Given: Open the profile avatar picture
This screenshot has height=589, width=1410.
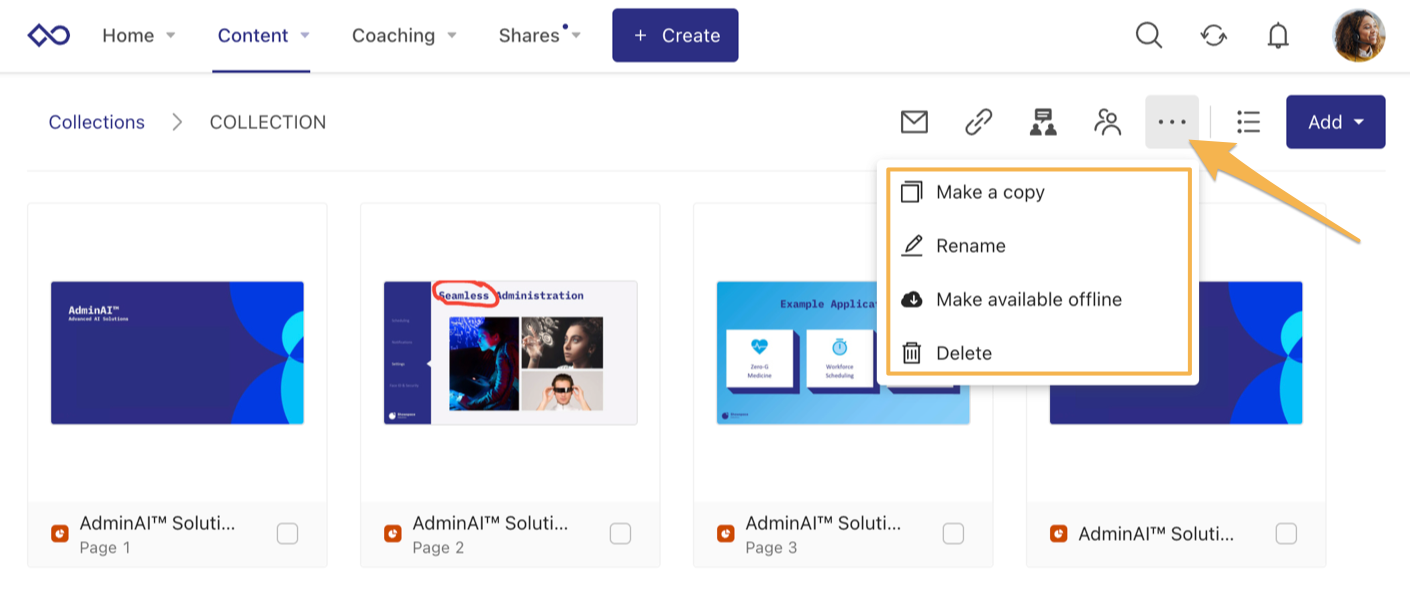Looking at the screenshot, I should (x=1359, y=35).
